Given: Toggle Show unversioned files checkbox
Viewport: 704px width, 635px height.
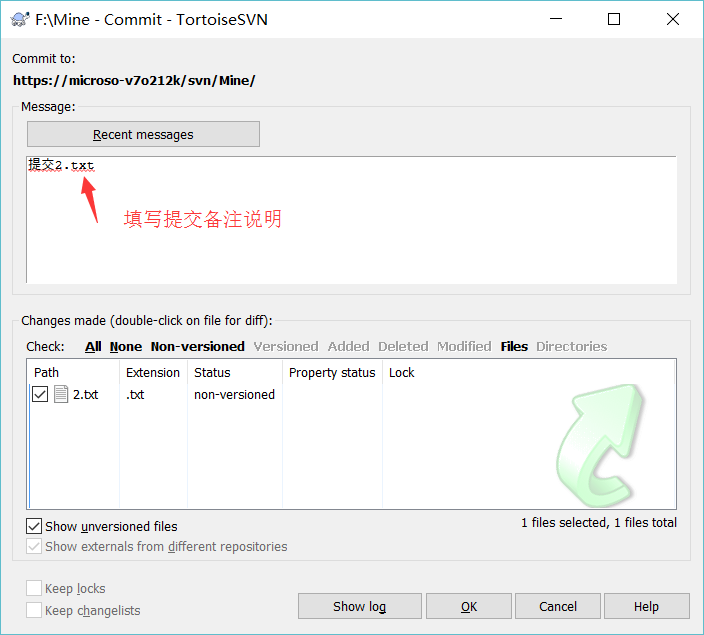Looking at the screenshot, I should click(34, 526).
